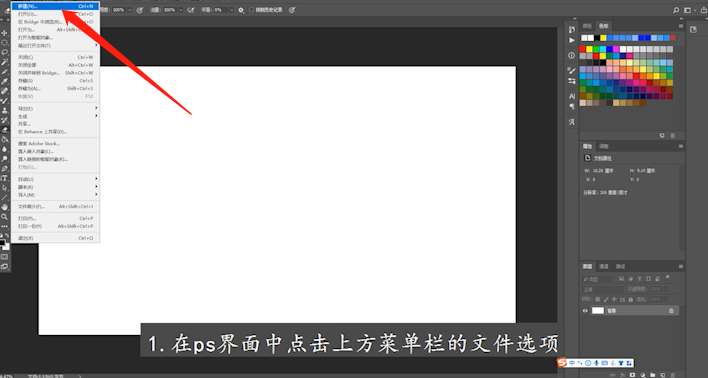The height and width of the screenshot is (378, 708).
Task: Open the search magnifier at top right
Action: [677, 11]
